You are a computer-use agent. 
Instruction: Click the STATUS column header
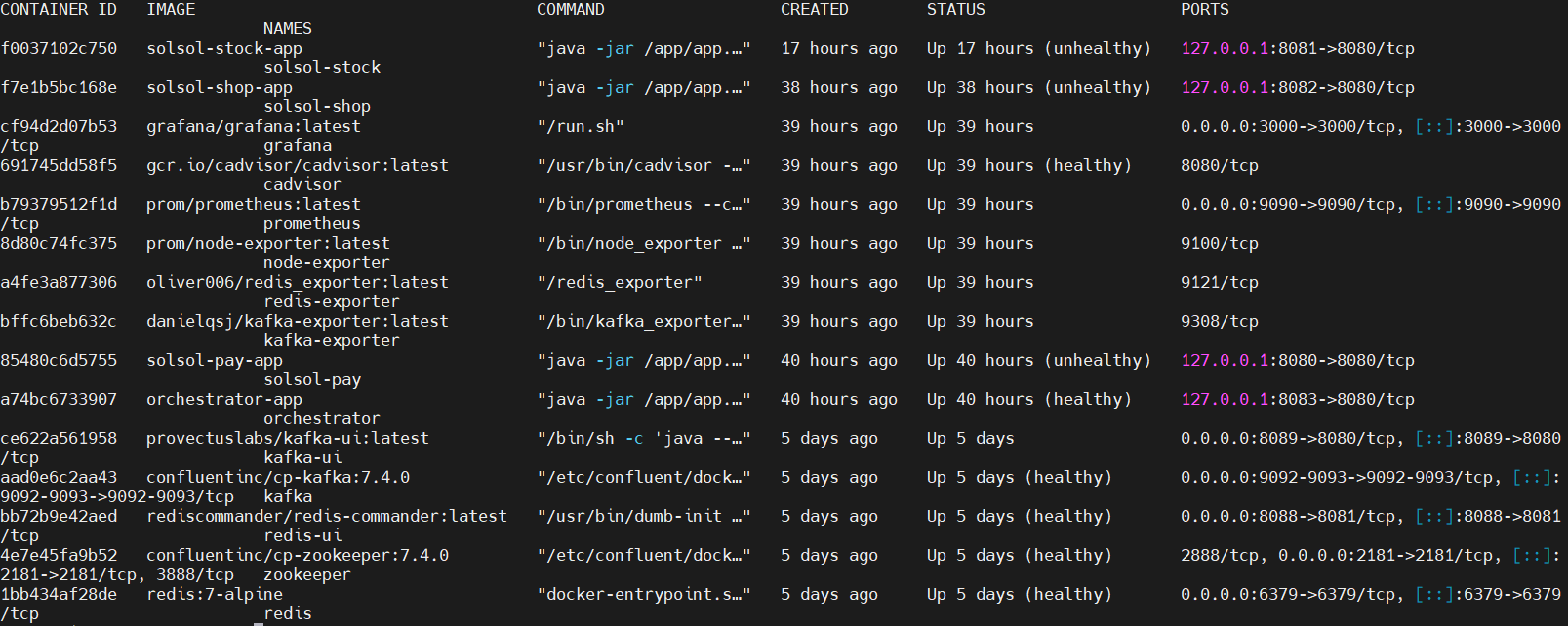click(x=956, y=10)
